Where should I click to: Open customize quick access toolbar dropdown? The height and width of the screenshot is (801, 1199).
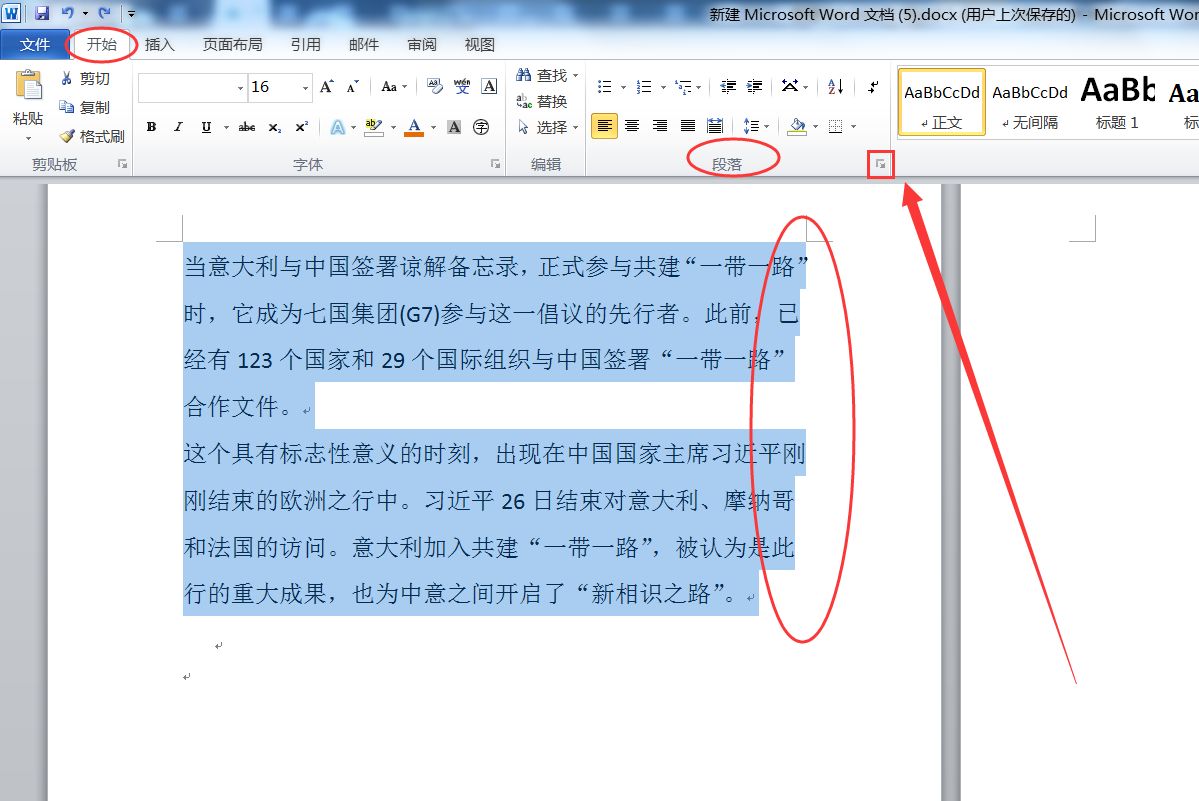pos(132,13)
